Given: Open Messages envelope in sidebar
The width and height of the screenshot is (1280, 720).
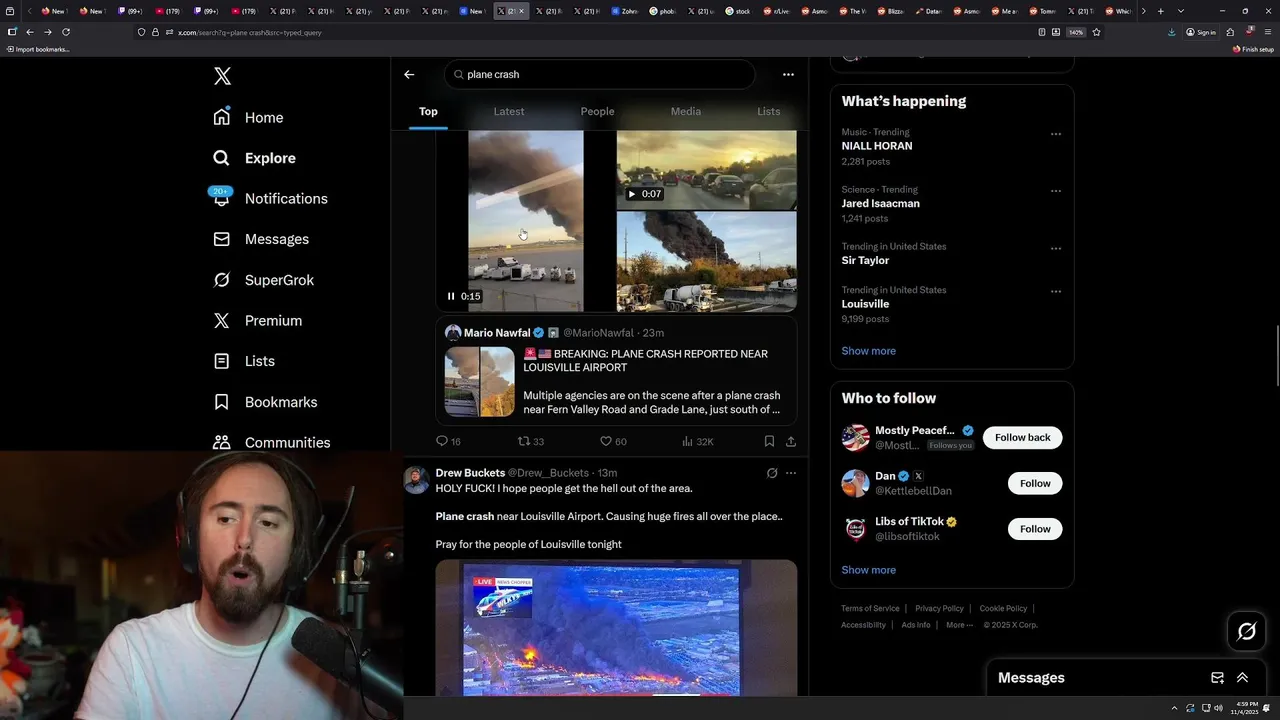Looking at the screenshot, I should [x=262, y=239].
